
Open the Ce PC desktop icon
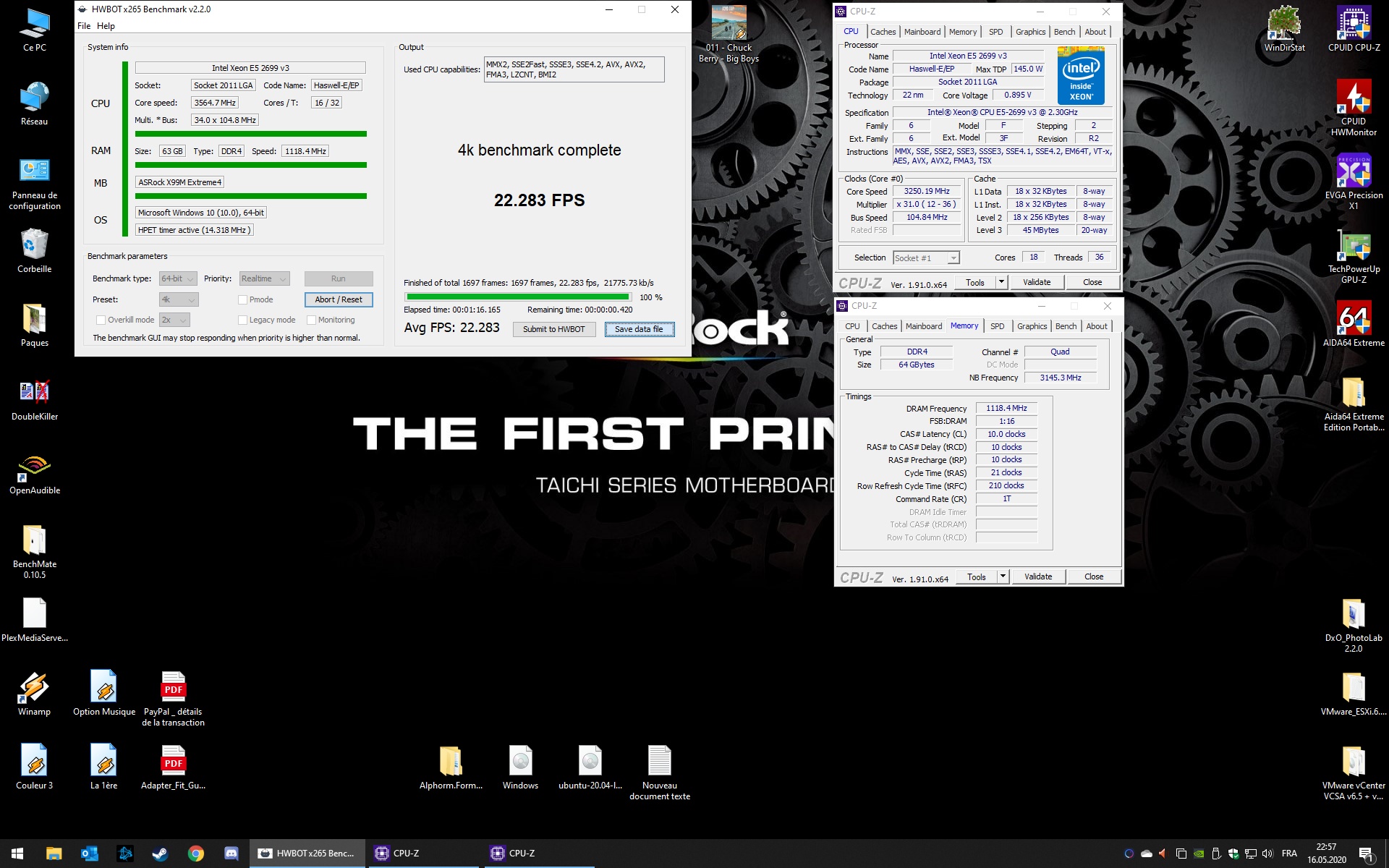tap(34, 30)
